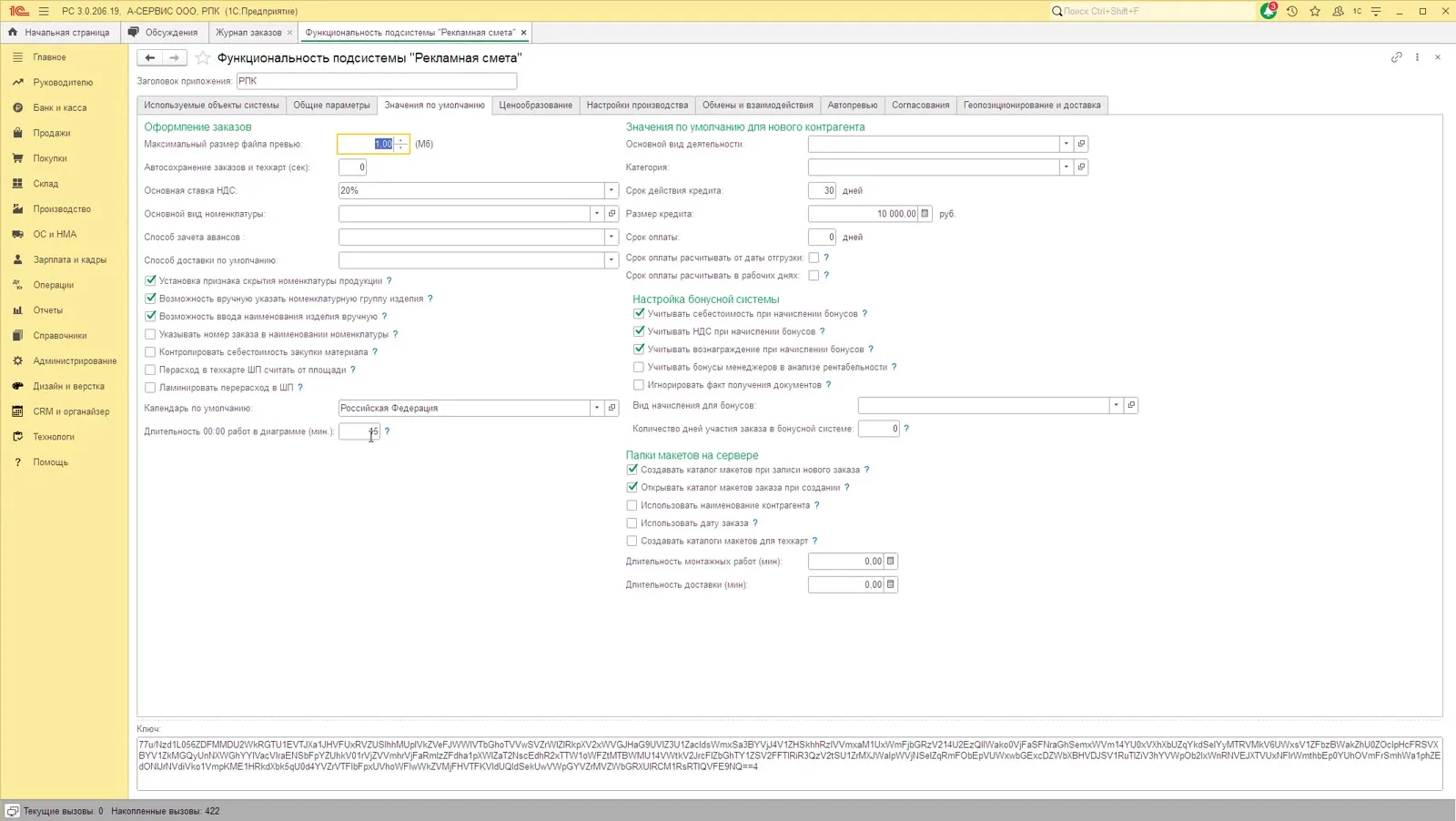Toggle Учитывать НДС при начислении бонусов
Image resolution: width=1456 pixels, height=821 pixels.
639,331
